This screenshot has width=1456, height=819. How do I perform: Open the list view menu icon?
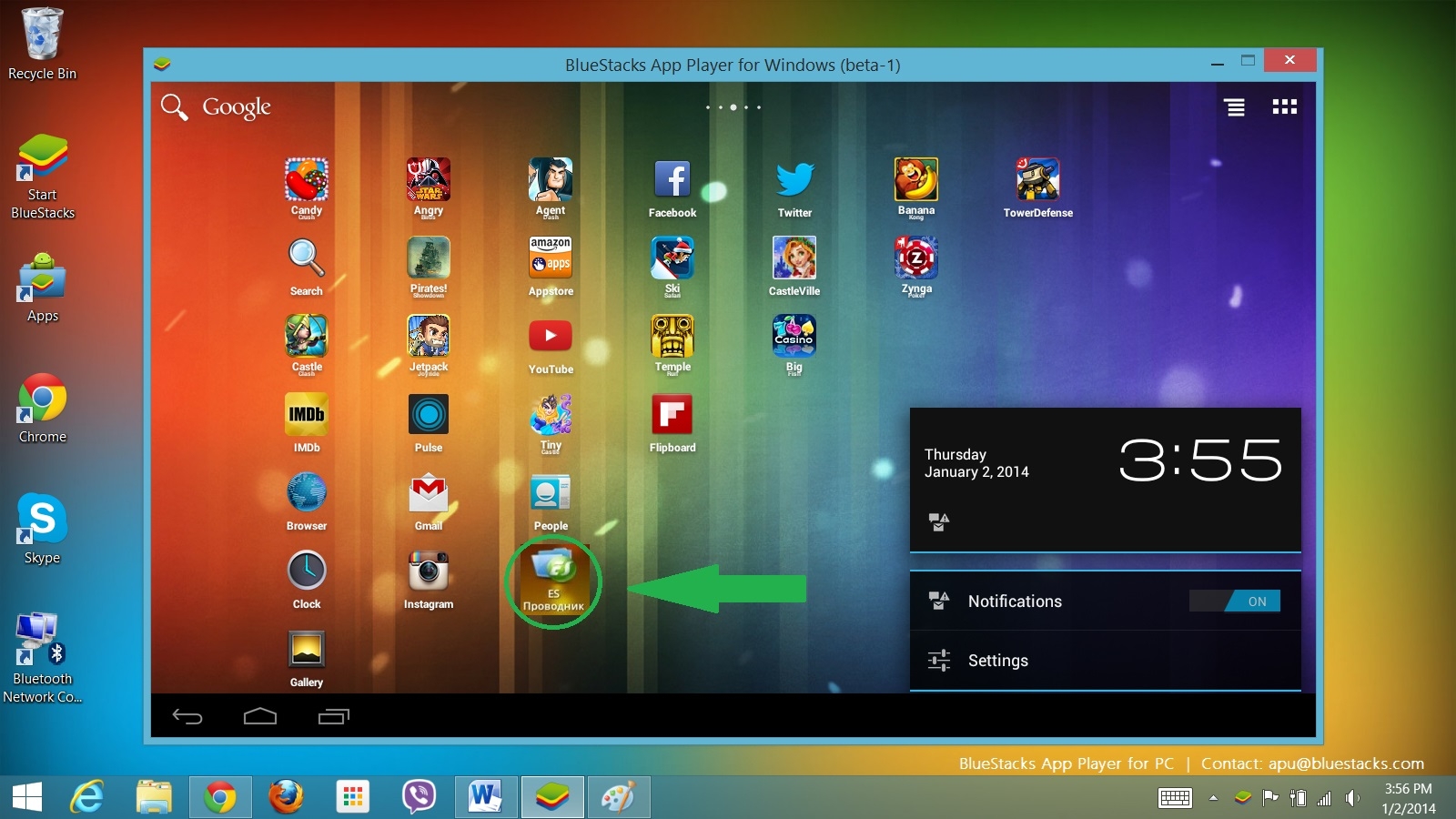[1235, 107]
